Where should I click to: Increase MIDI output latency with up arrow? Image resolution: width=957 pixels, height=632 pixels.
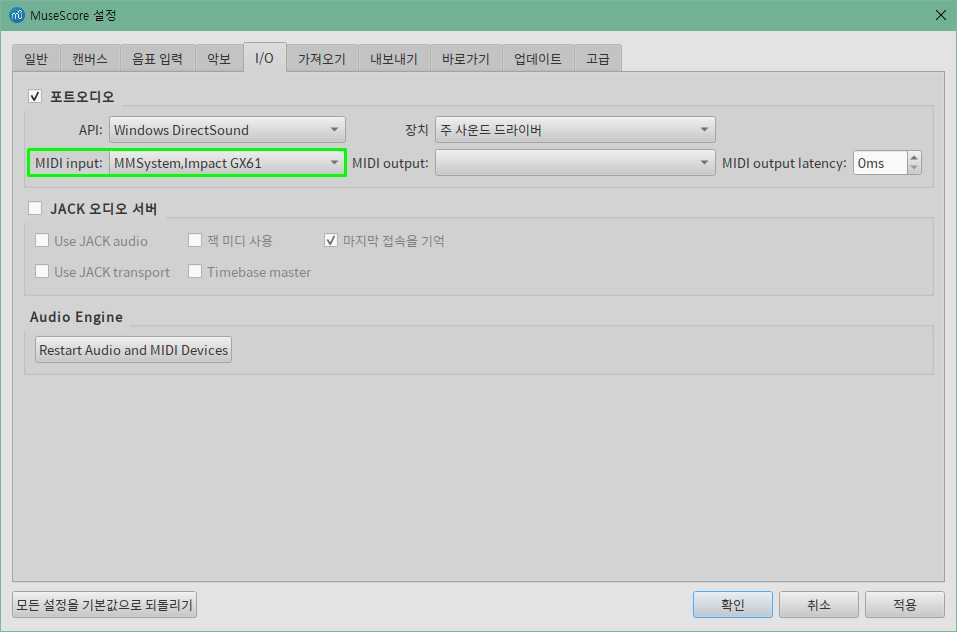click(x=914, y=157)
